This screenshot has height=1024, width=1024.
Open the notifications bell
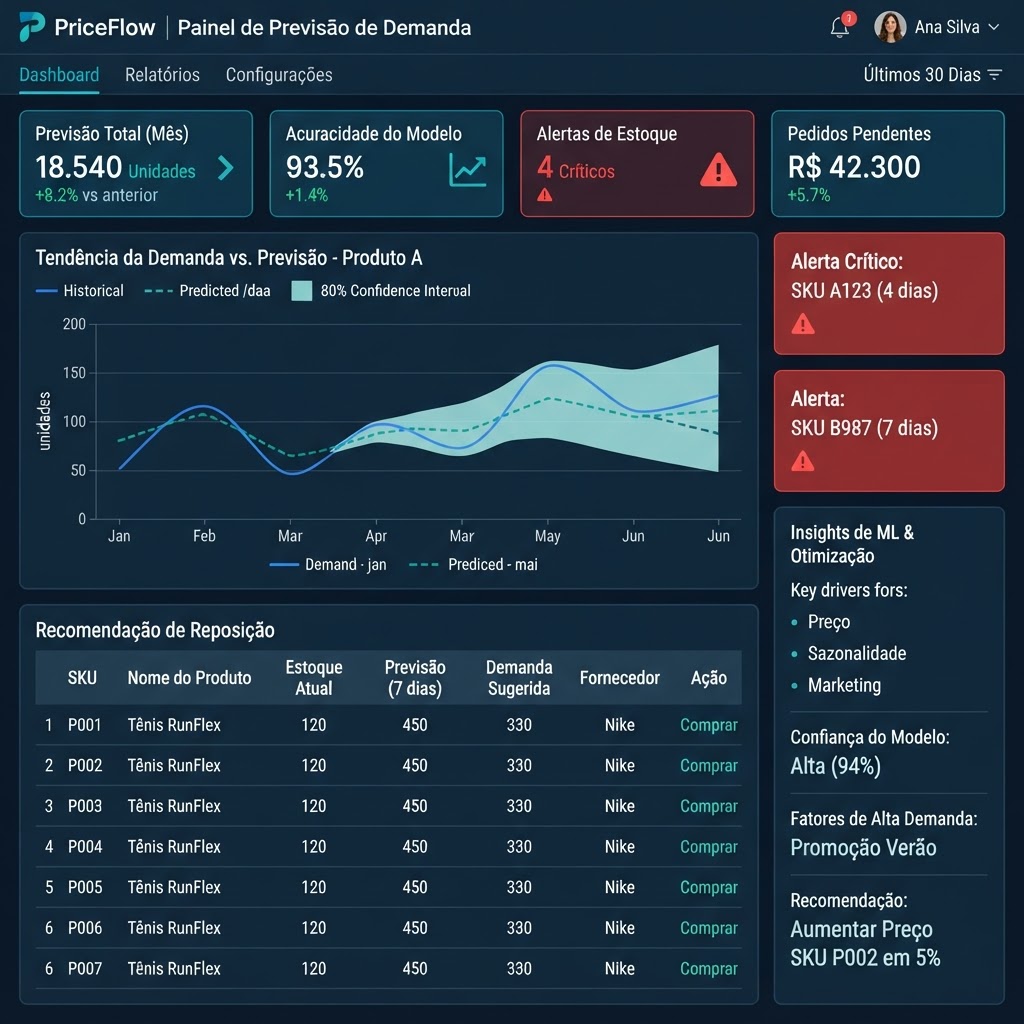(x=840, y=27)
